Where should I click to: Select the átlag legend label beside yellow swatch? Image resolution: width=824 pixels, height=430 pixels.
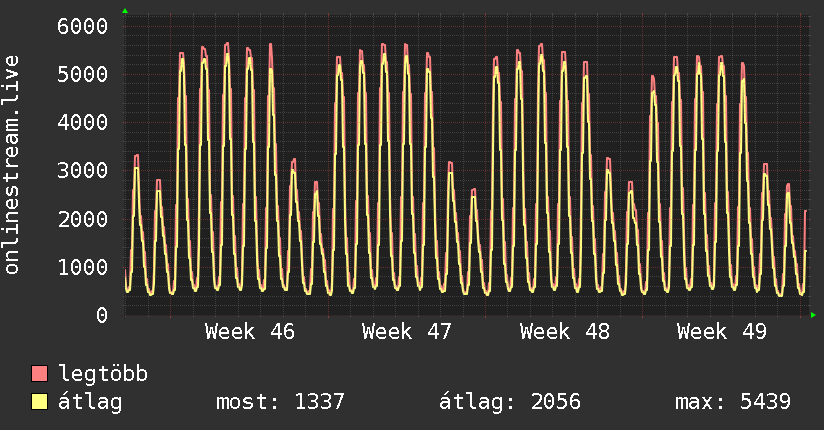tap(90, 403)
